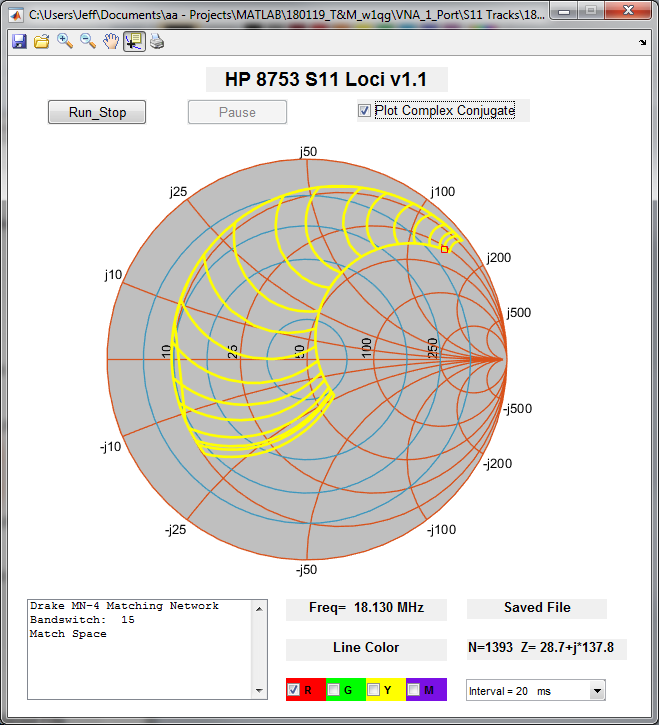The width and height of the screenshot is (659, 725).
Task: Click the j10 reactance label
Action: (113, 275)
